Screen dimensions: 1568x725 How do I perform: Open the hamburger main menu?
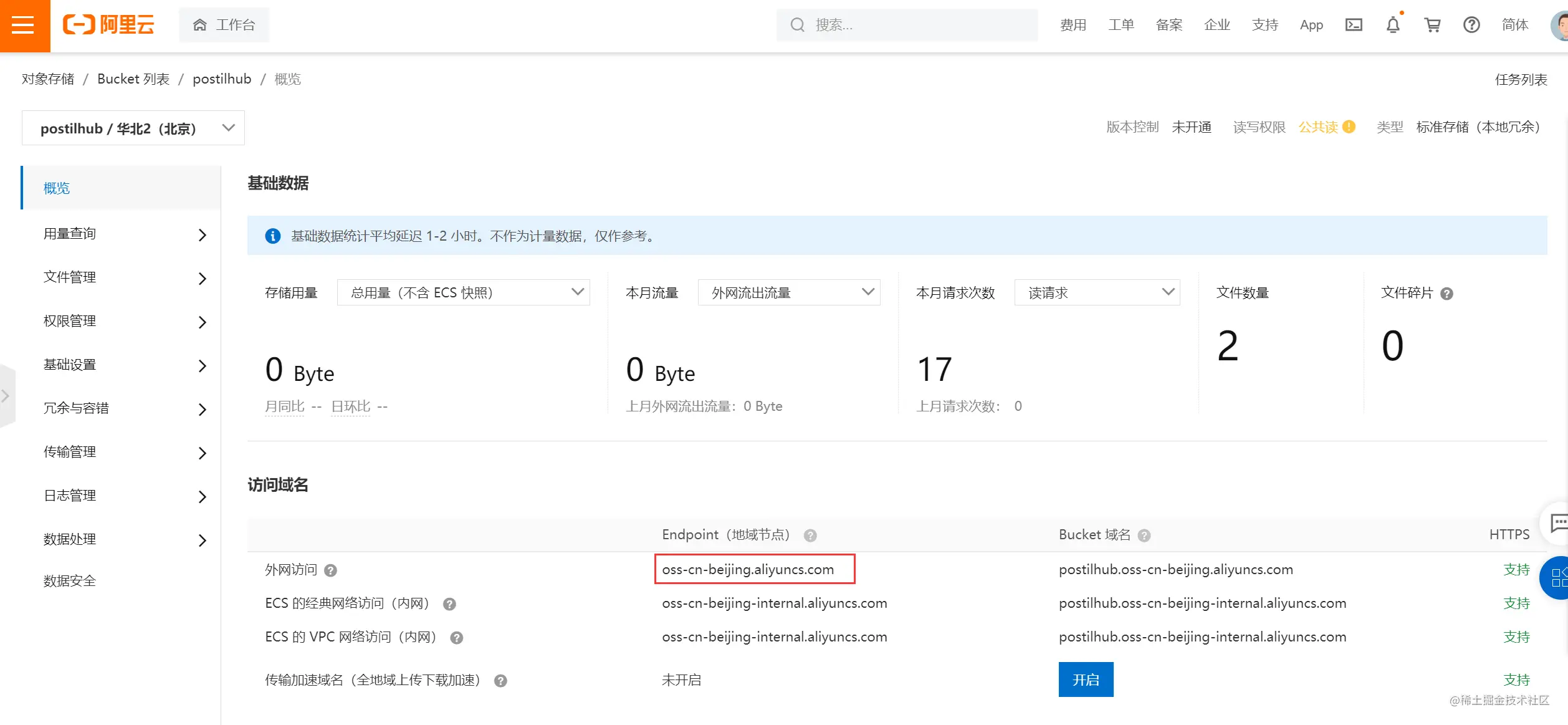(x=24, y=25)
